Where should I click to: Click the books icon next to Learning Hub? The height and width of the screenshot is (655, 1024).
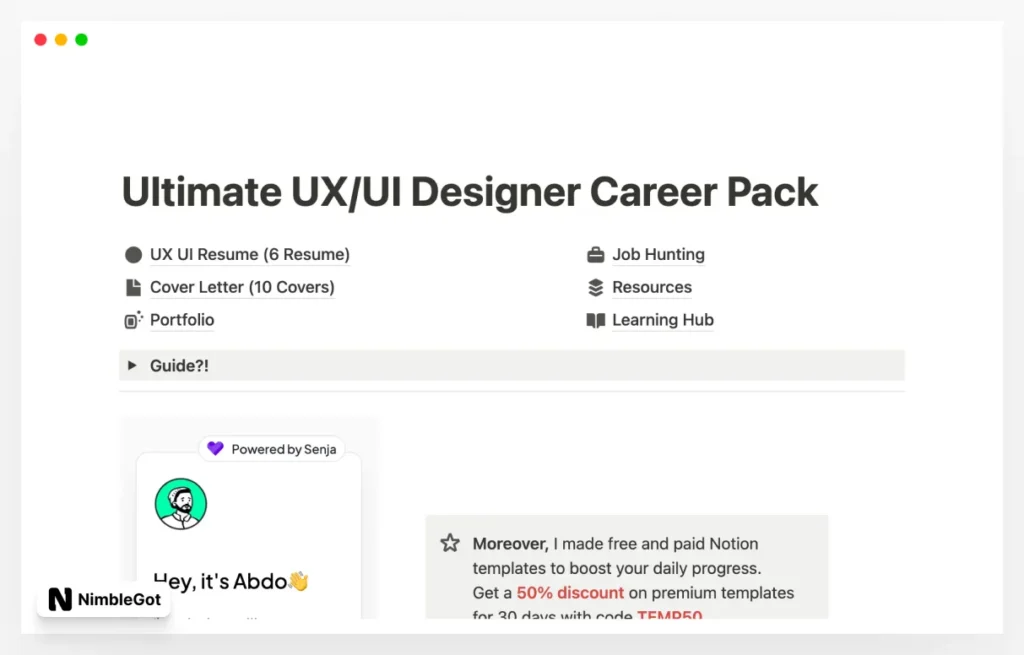tap(595, 320)
